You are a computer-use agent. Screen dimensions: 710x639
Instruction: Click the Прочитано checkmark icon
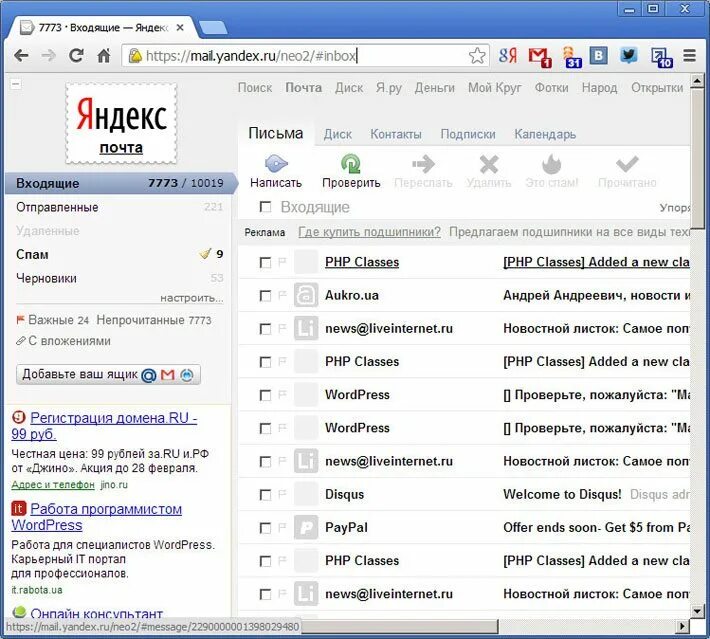(x=627, y=163)
